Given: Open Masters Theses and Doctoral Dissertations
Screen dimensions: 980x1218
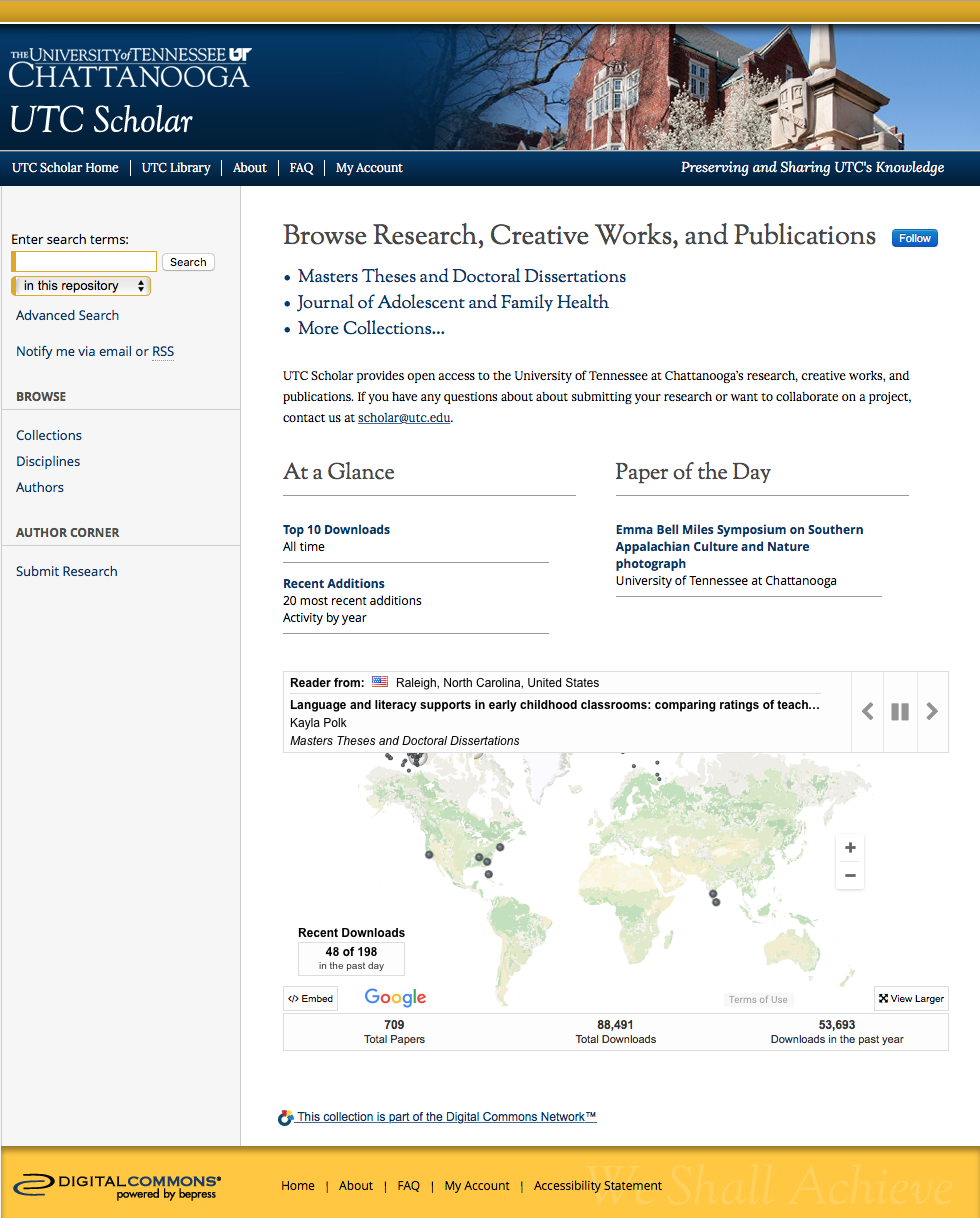Looking at the screenshot, I should tap(462, 277).
